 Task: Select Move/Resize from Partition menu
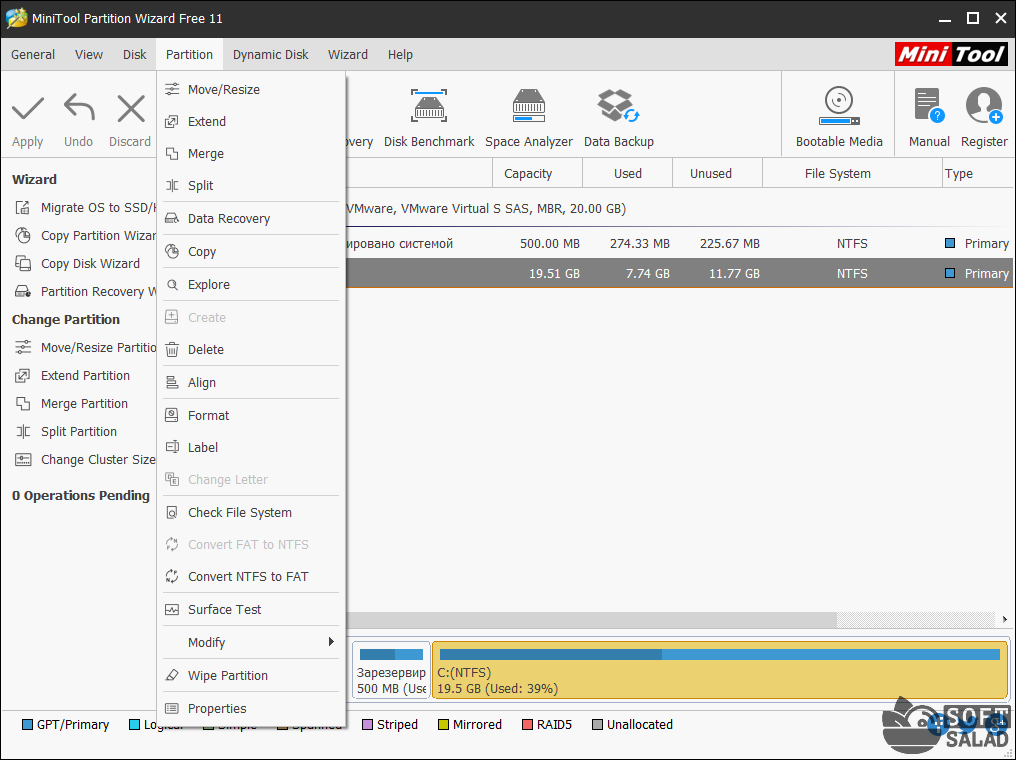224,90
